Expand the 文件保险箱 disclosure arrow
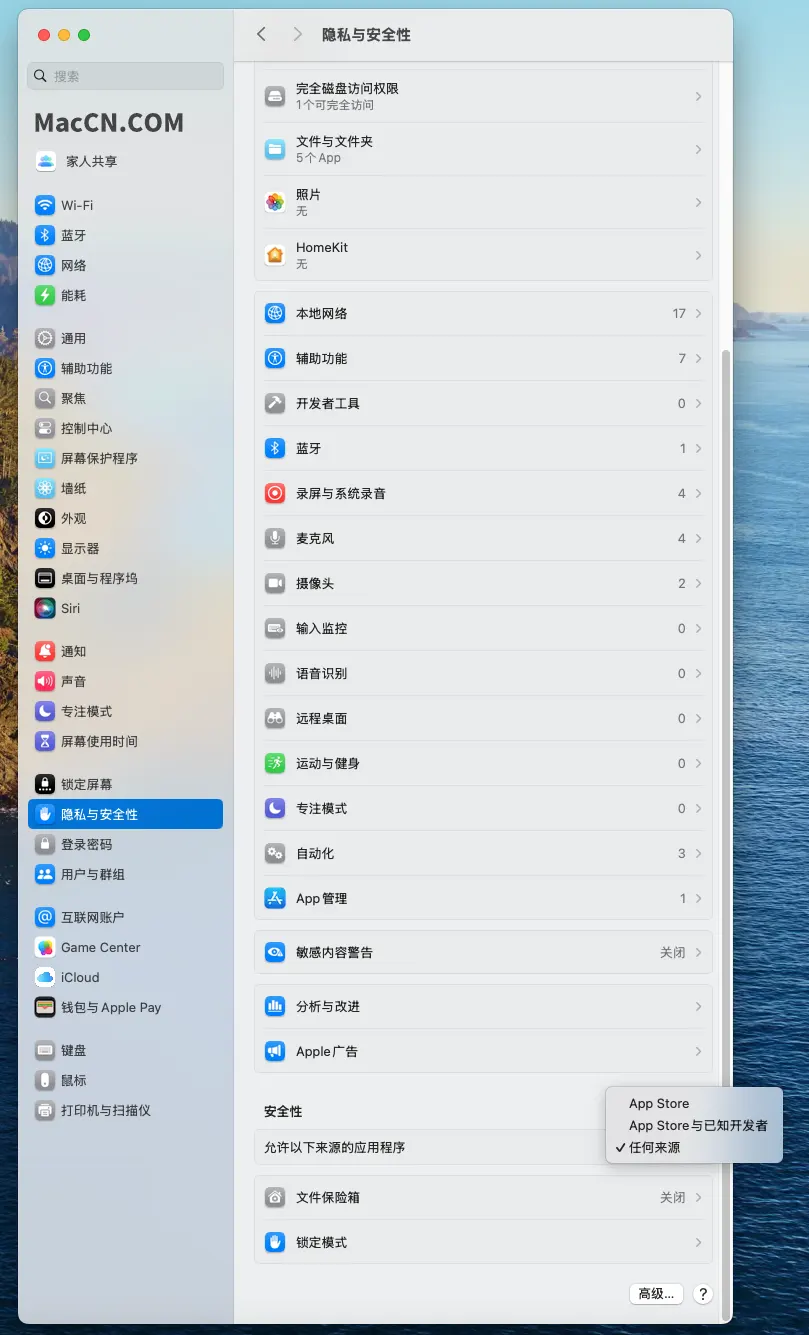809x1335 pixels. click(x=697, y=1197)
